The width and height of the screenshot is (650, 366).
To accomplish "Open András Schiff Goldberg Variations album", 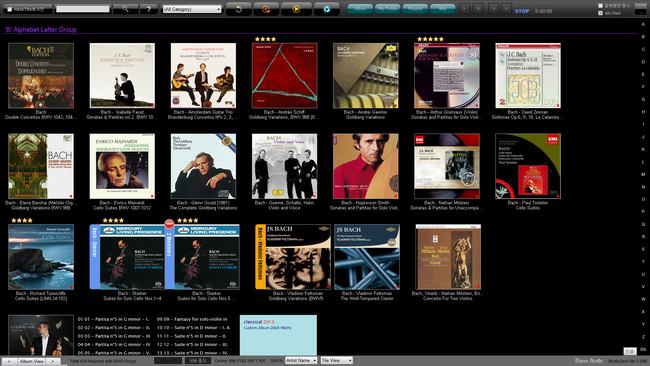I will [x=284, y=75].
